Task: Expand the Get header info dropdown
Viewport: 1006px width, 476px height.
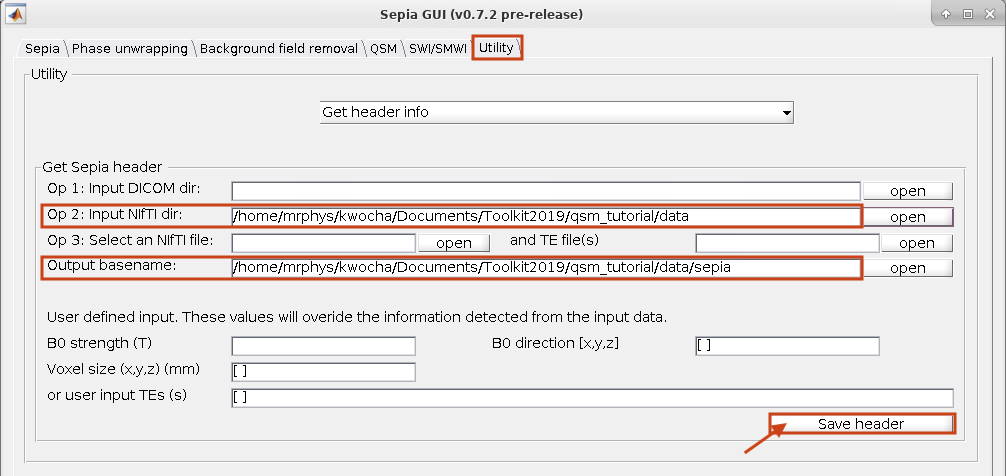Action: tap(556, 112)
